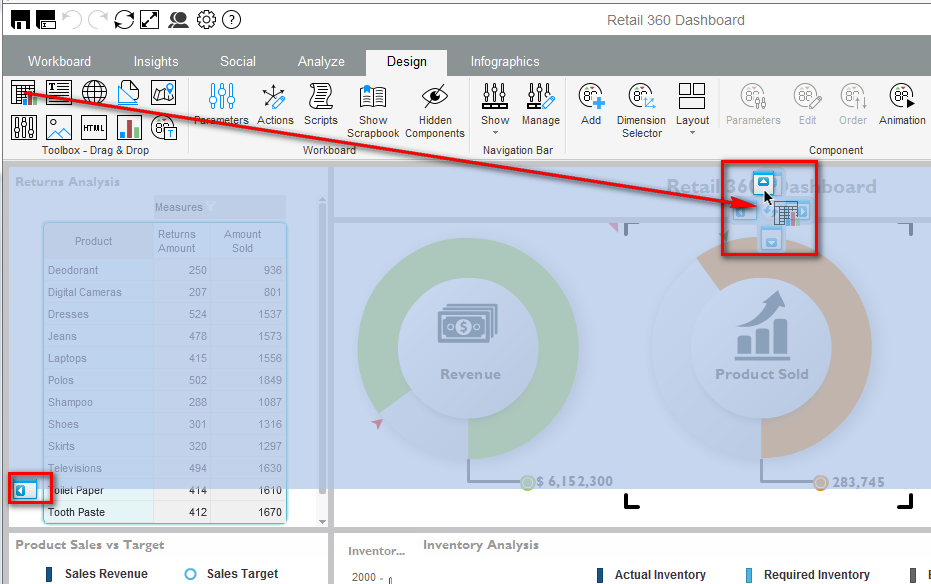Click the Actions icon in Workboard group
931x584 pixels.
tap(275, 103)
